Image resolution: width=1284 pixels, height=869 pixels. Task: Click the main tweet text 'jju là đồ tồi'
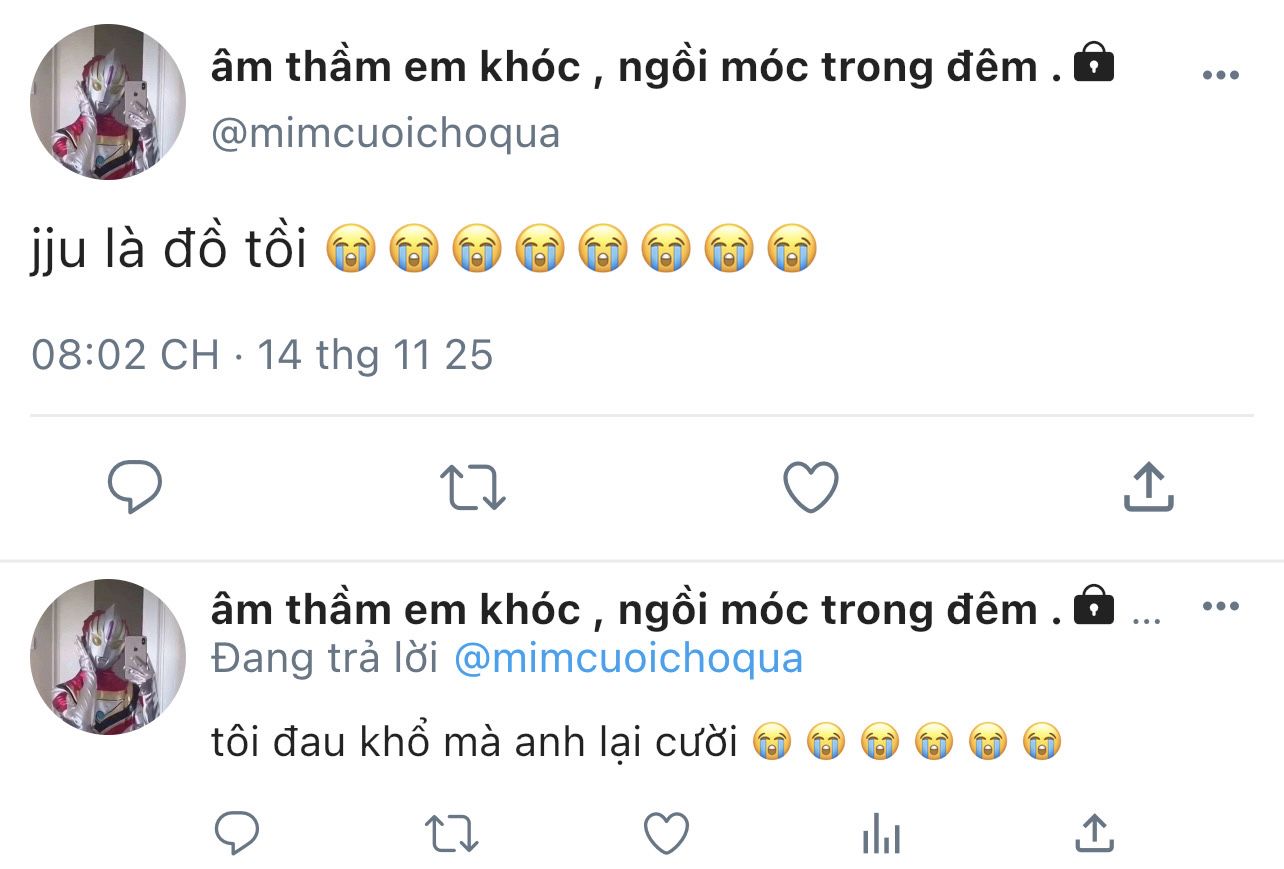[168, 250]
